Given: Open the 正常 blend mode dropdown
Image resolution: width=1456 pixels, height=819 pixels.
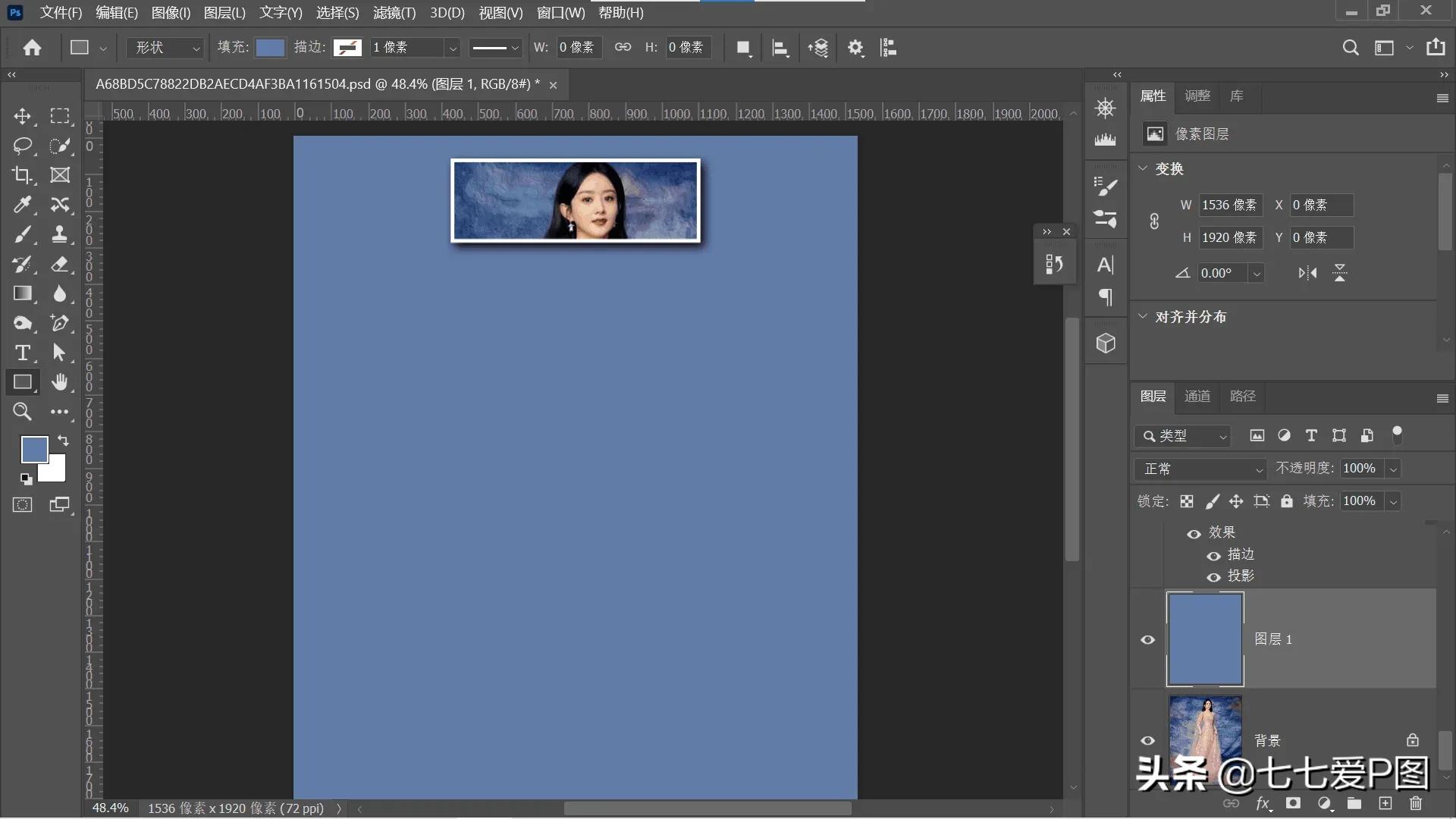Looking at the screenshot, I should point(1200,469).
